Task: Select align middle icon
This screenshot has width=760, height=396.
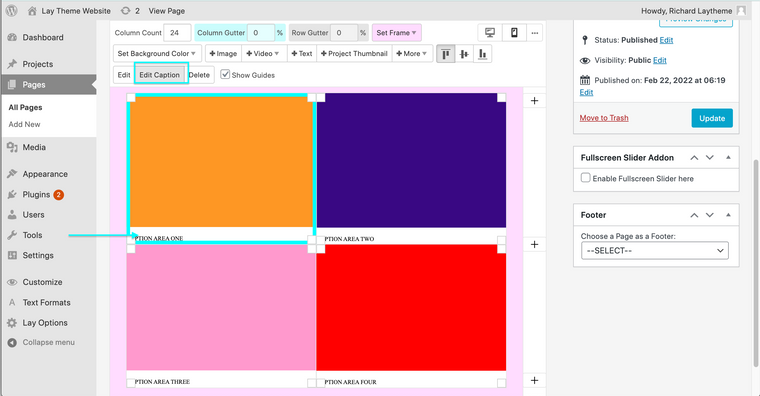Action: pyautogui.click(x=464, y=54)
